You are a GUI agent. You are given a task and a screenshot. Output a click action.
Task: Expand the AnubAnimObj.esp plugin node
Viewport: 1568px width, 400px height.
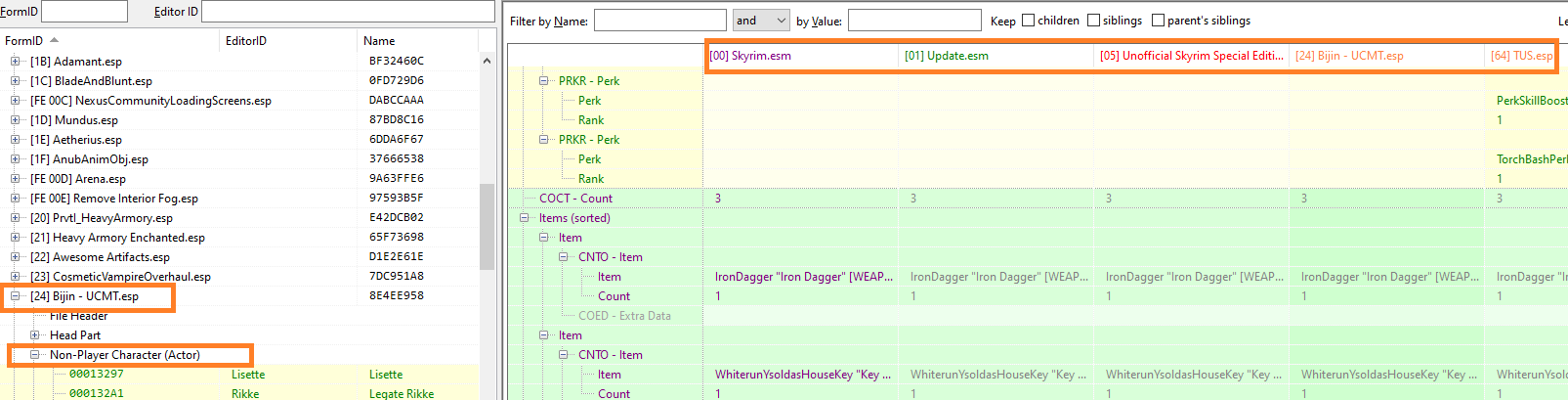point(15,159)
